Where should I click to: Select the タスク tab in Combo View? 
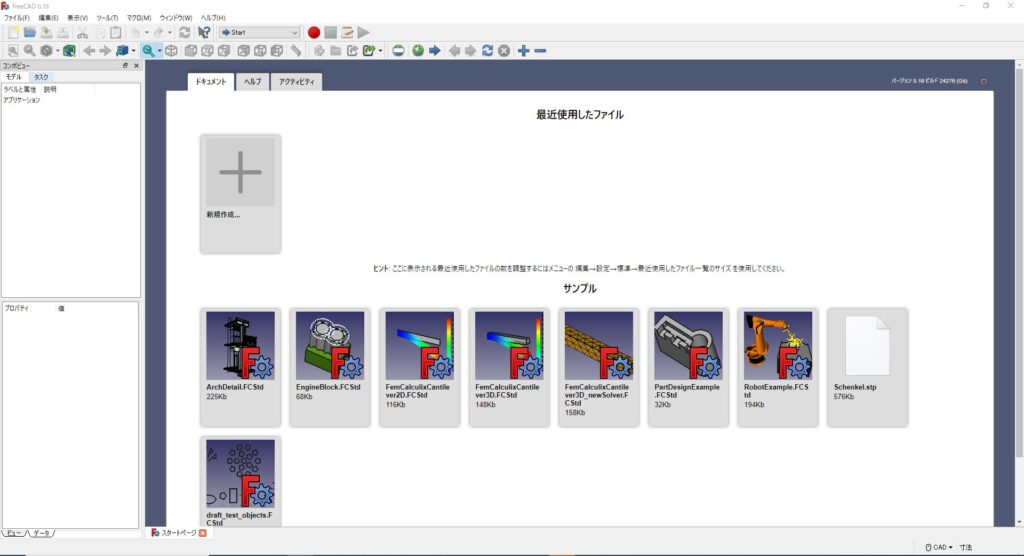[x=41, y=77]
